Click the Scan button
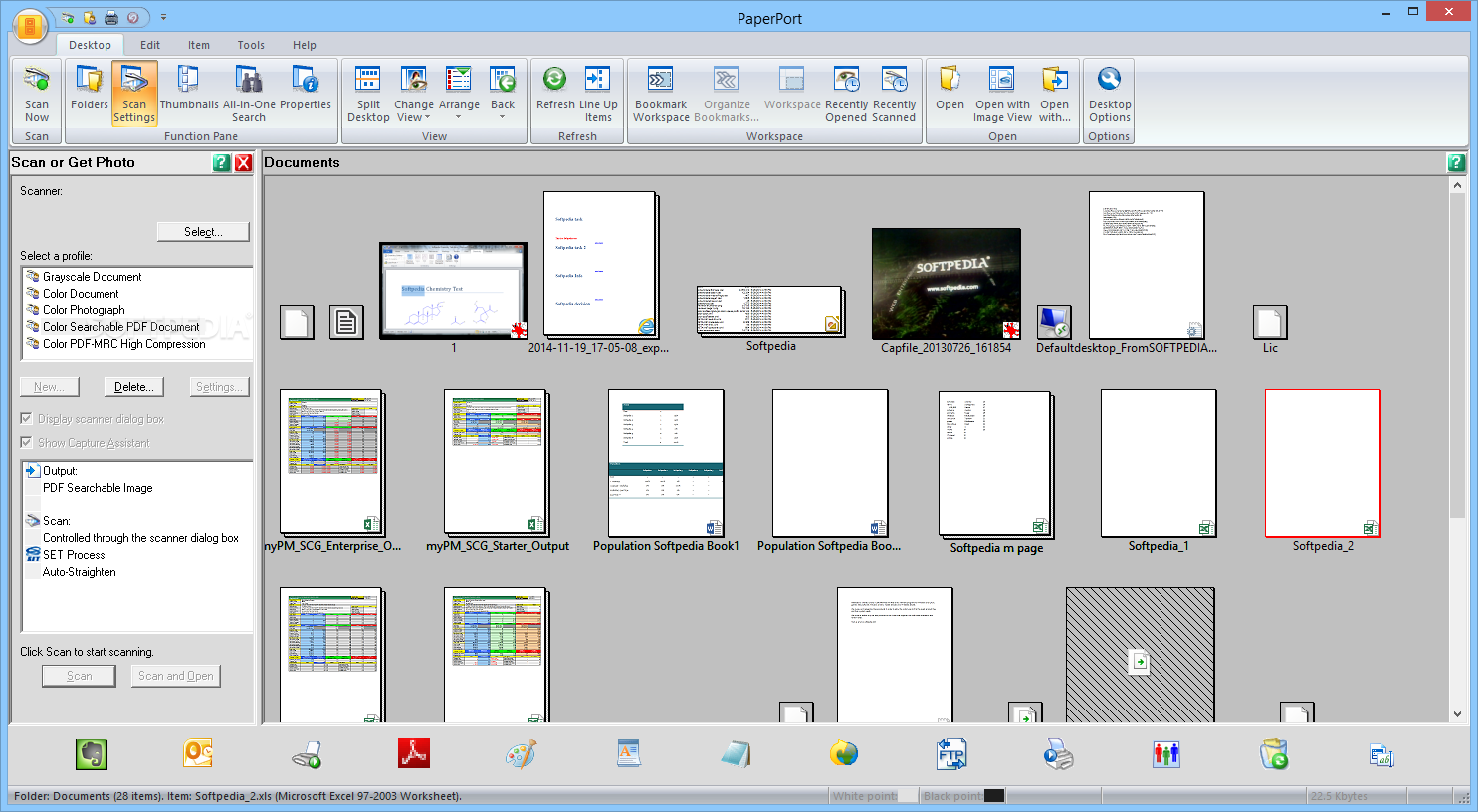This screenshot has width=1478, height=812. [80, 676]
